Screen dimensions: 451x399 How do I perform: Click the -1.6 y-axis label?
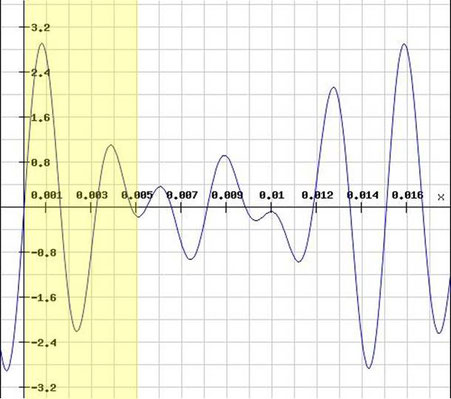coord(43,298)
